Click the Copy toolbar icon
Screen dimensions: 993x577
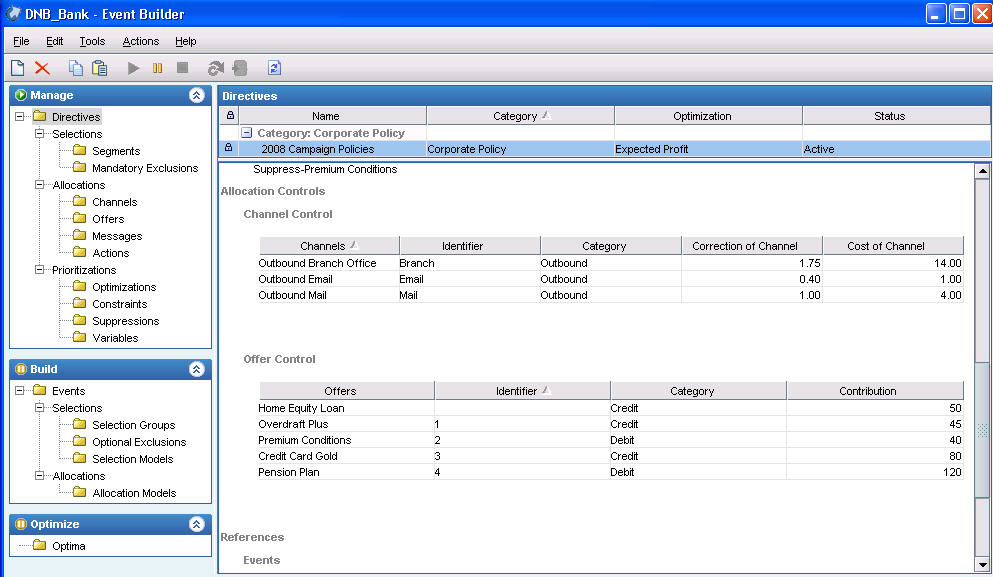[75, 68]
